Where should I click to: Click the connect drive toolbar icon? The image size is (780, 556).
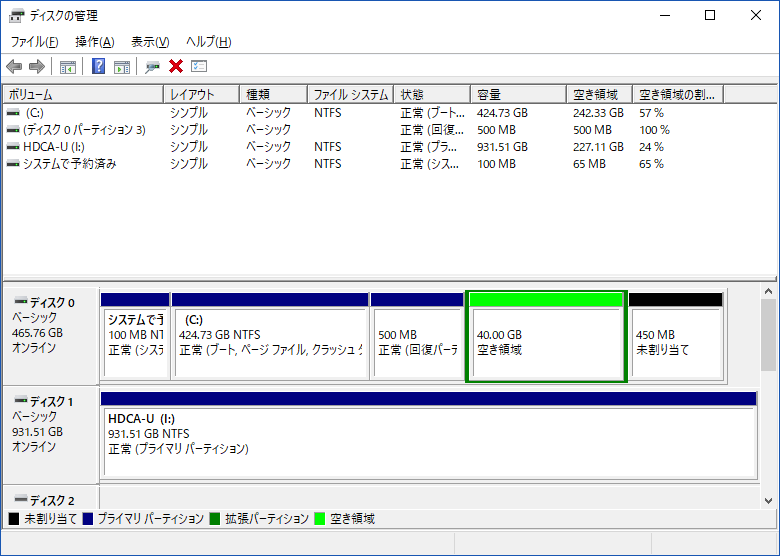[x=152, y=66]
